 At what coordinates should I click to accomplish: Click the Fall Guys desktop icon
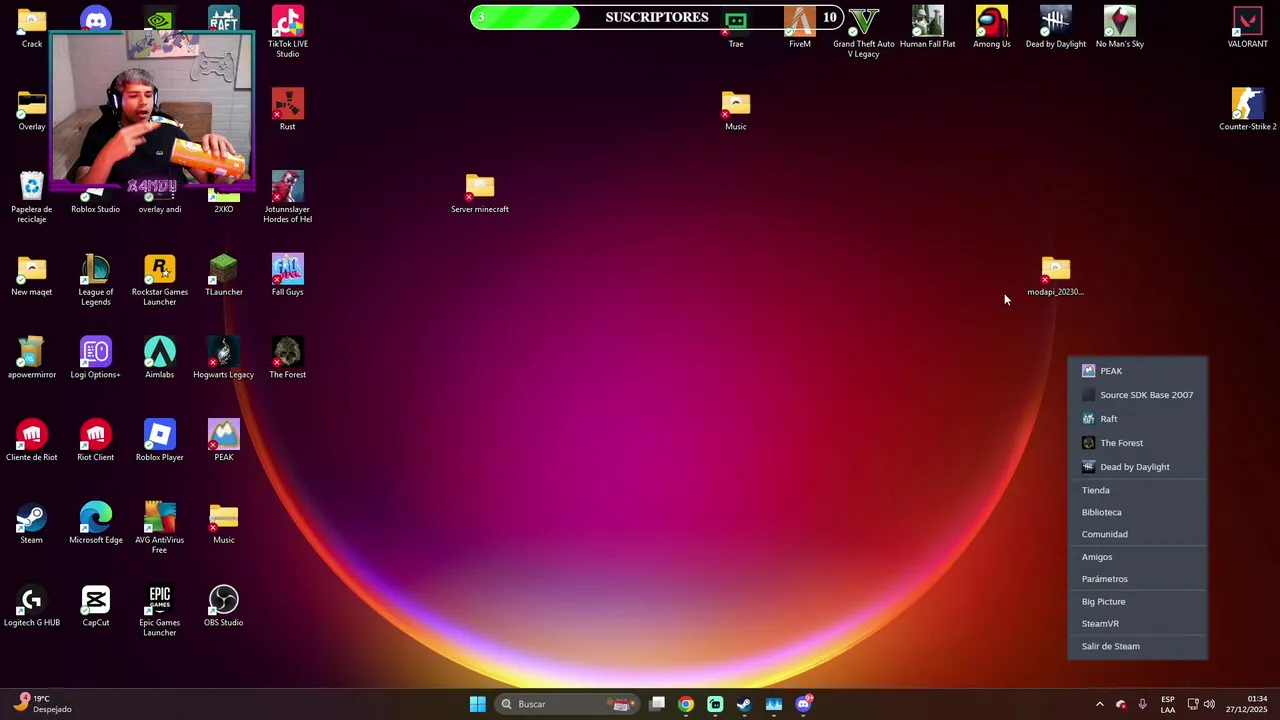pyautogui.click(x=287, y=275)
